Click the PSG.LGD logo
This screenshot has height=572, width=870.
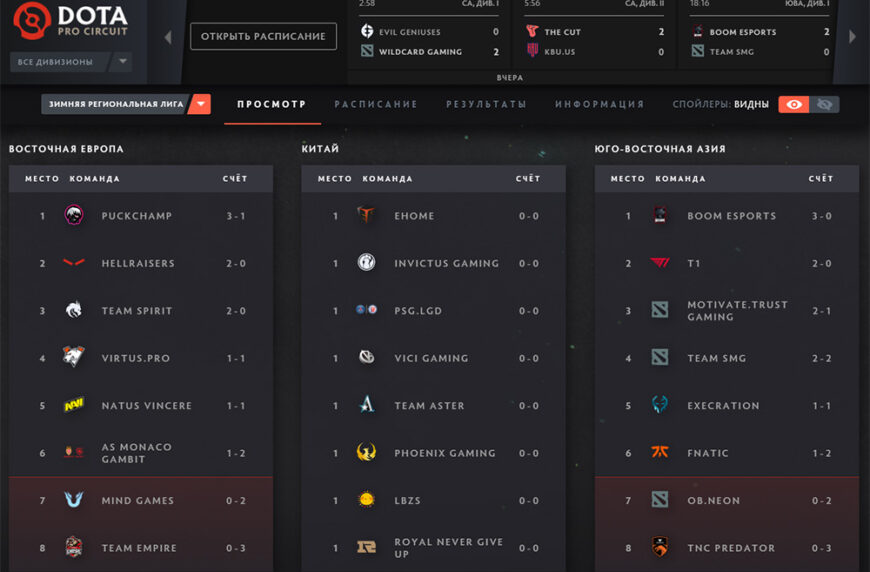click(x=366, y=310)
